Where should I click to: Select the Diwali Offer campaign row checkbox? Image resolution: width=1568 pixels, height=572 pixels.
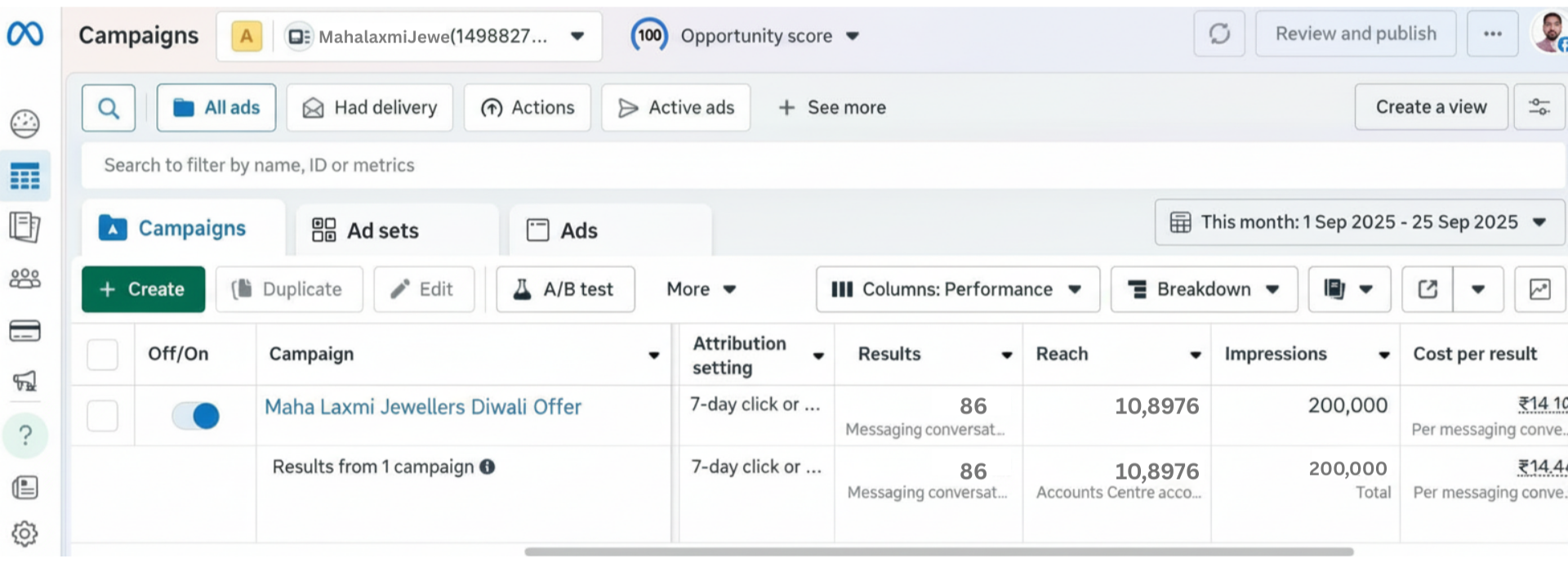[103, 416]
